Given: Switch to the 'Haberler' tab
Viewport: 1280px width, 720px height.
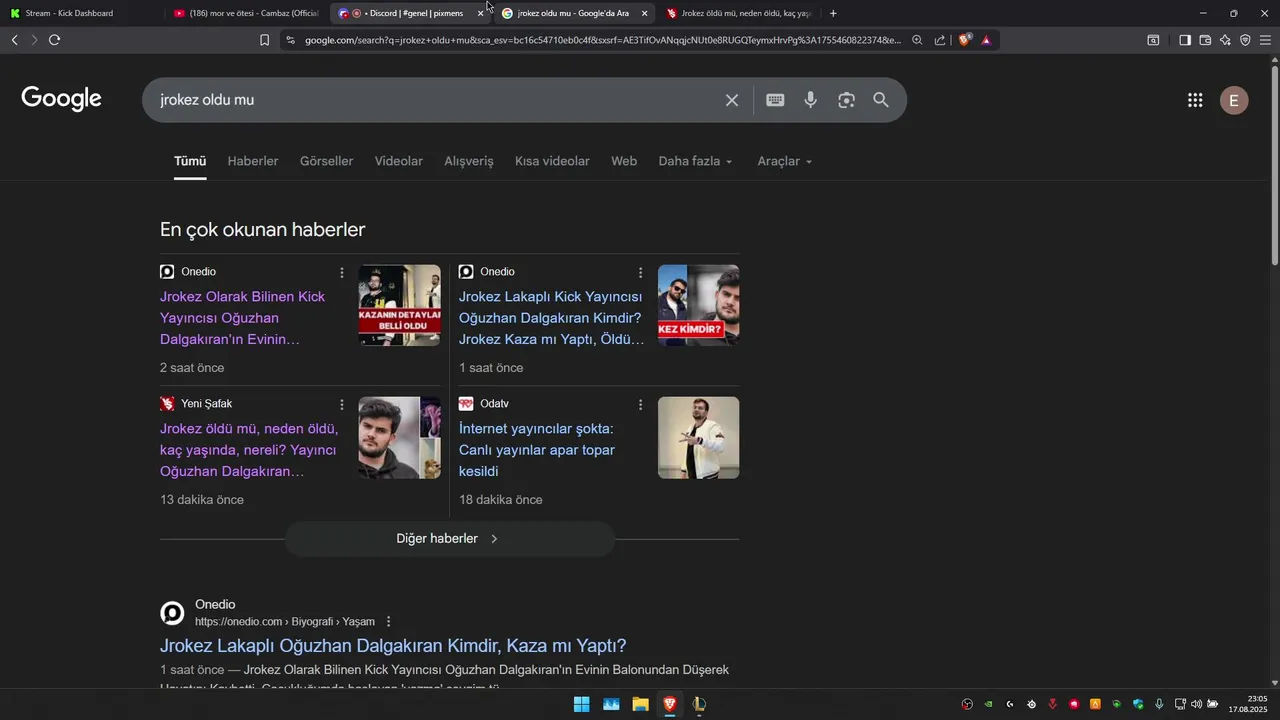Looking at the screenshot, I should [253, 161].
